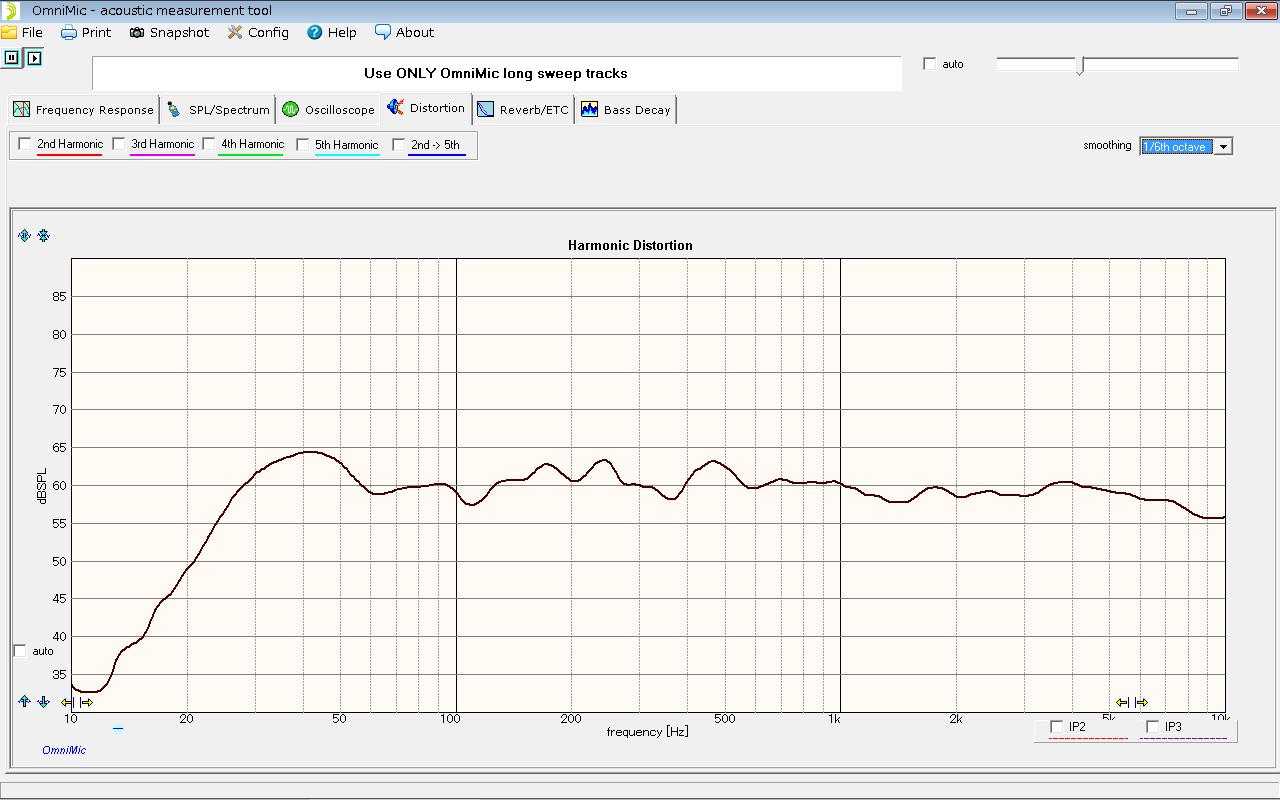Take a Snapshot from menu bar

(169, 32)
